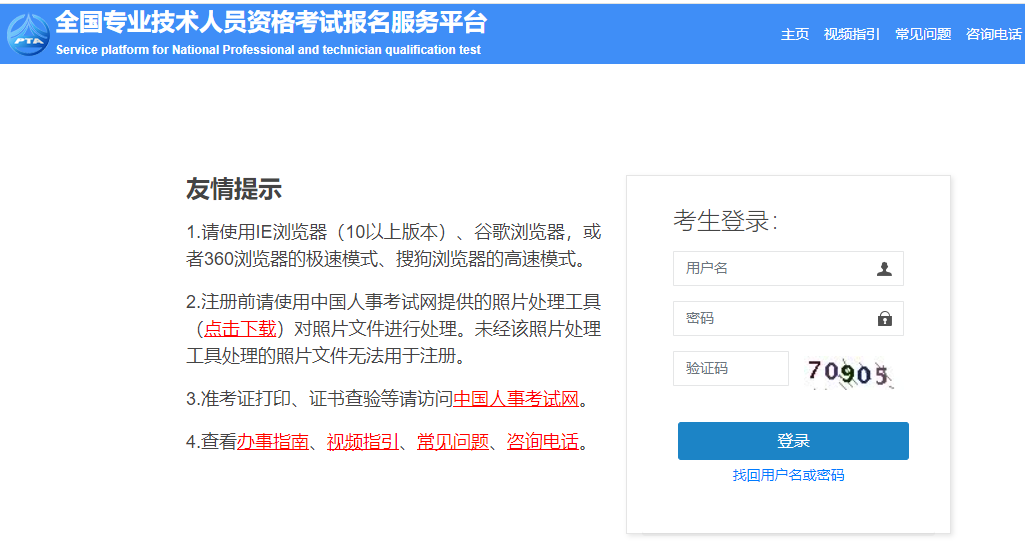The width and height of the screenshot is (1025, 544).
Task: Click into the 验证码 input field
Action: 731,369
